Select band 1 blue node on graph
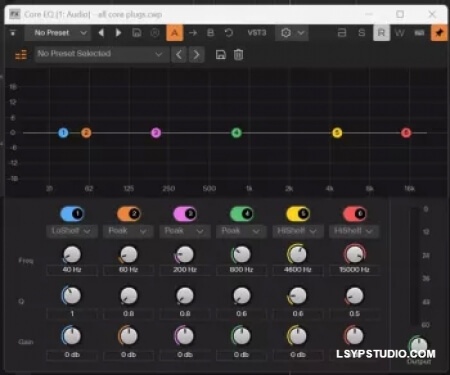Viewport: 450px width, 375px height. (x=63, y=133)
